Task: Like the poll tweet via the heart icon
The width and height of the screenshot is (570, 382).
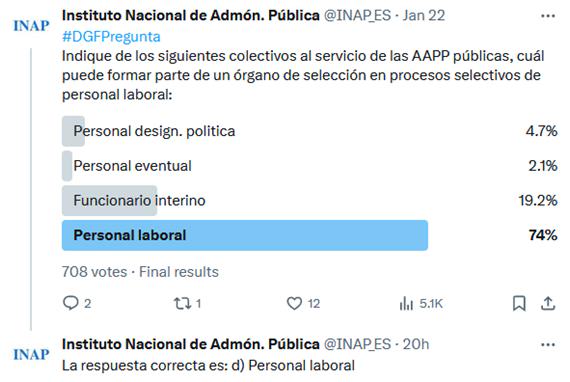Action: [x=294, y=303]
